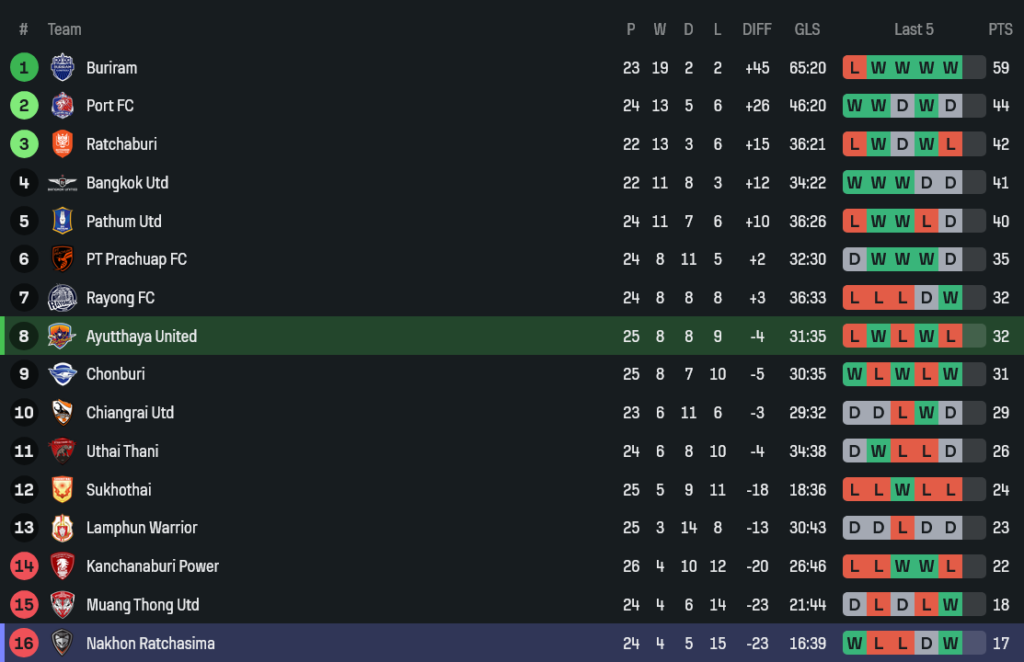Click the Bangkok Utd wings logo
The height and width of the screenshot is (662, 1024).
(x=62, y=183)
